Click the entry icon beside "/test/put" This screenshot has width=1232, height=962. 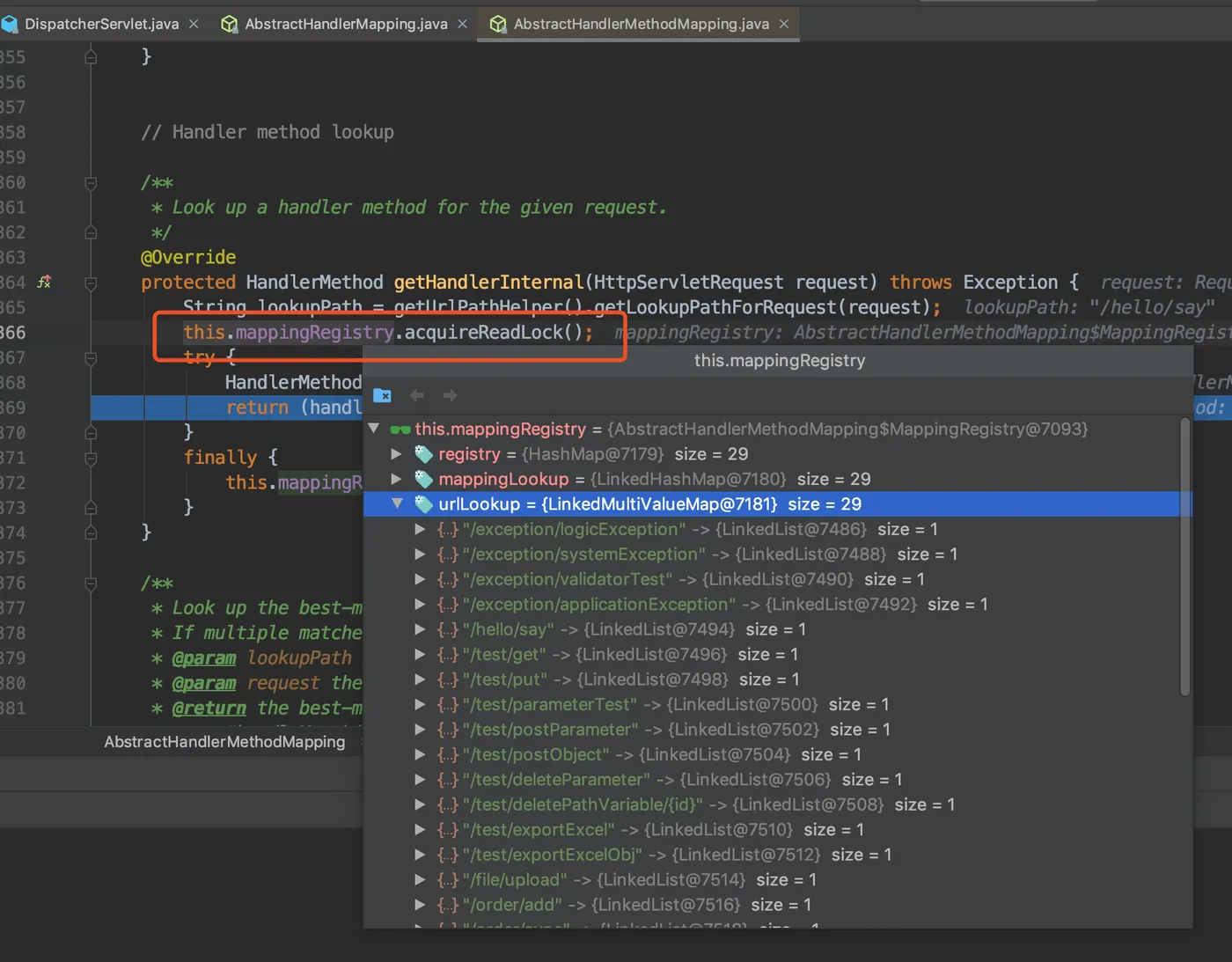pos(448,679)
